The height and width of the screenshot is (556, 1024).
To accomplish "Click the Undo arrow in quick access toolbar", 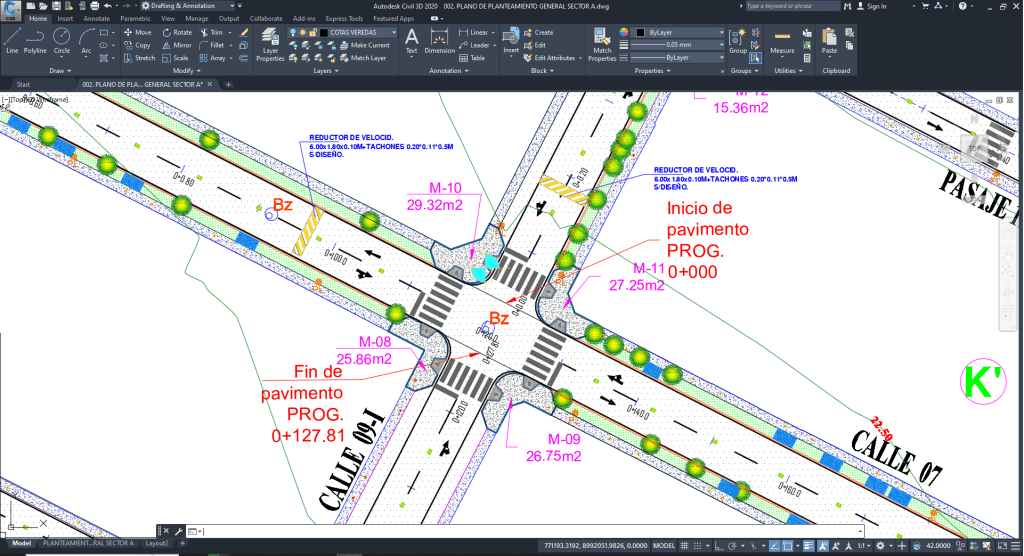I will click(x=108, y=6).
